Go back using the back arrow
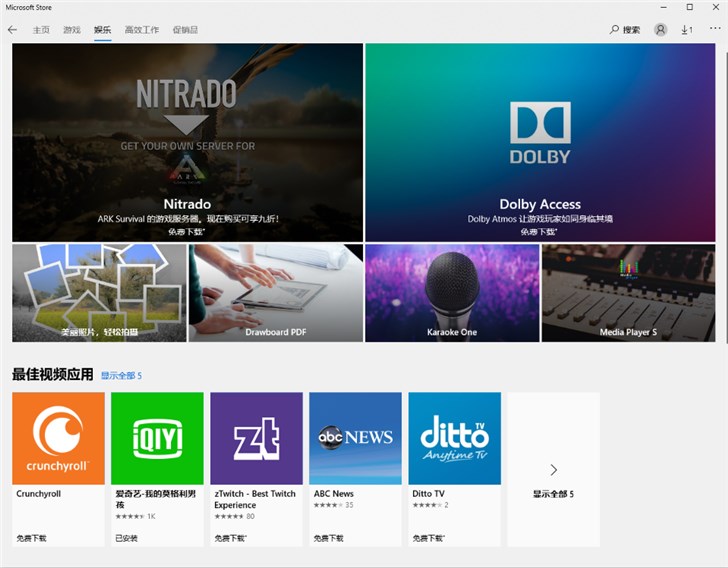The image size is (728, 568). click(13, 30)
